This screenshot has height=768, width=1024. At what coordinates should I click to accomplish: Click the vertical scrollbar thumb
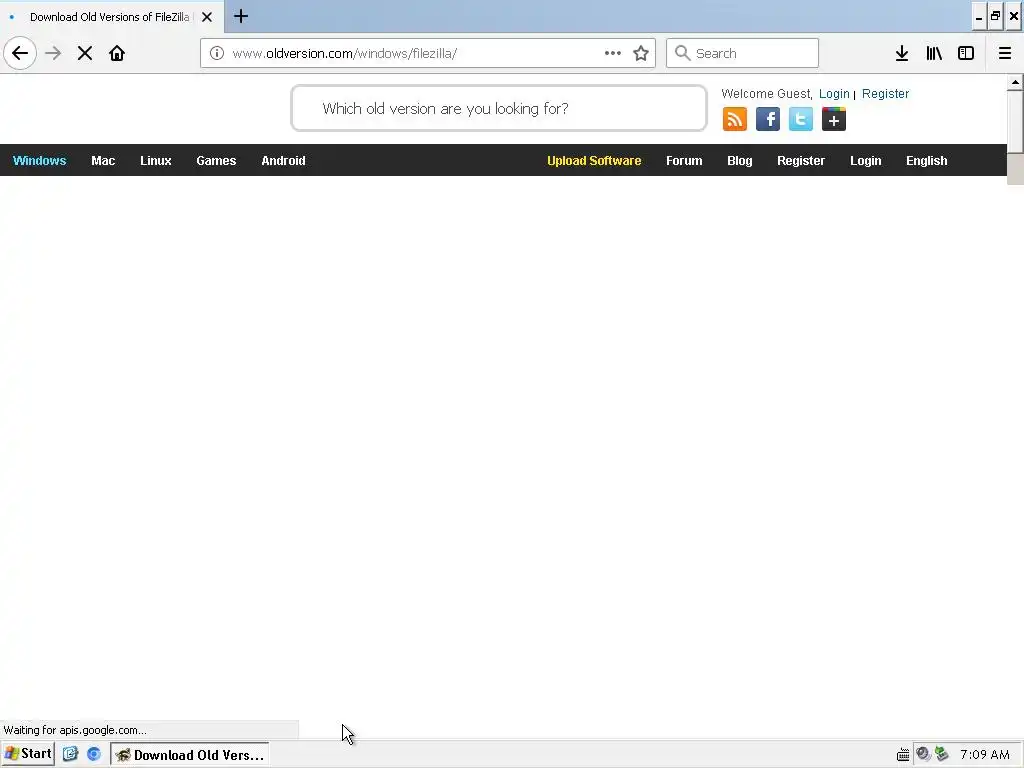(1015, 121)
